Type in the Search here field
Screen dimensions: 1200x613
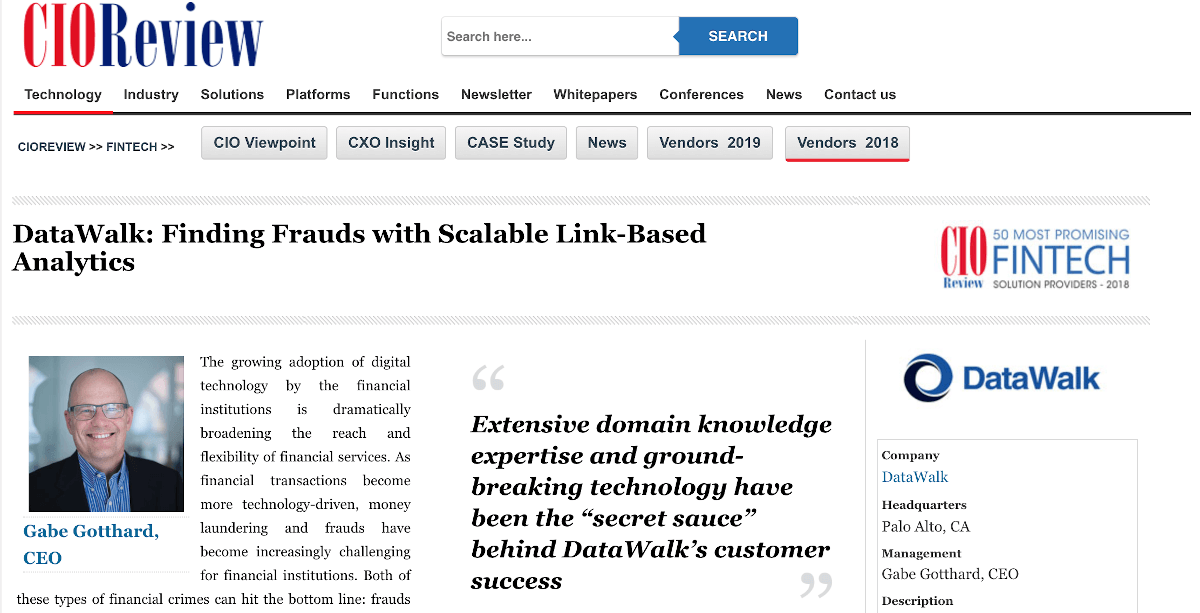point(559,37)
